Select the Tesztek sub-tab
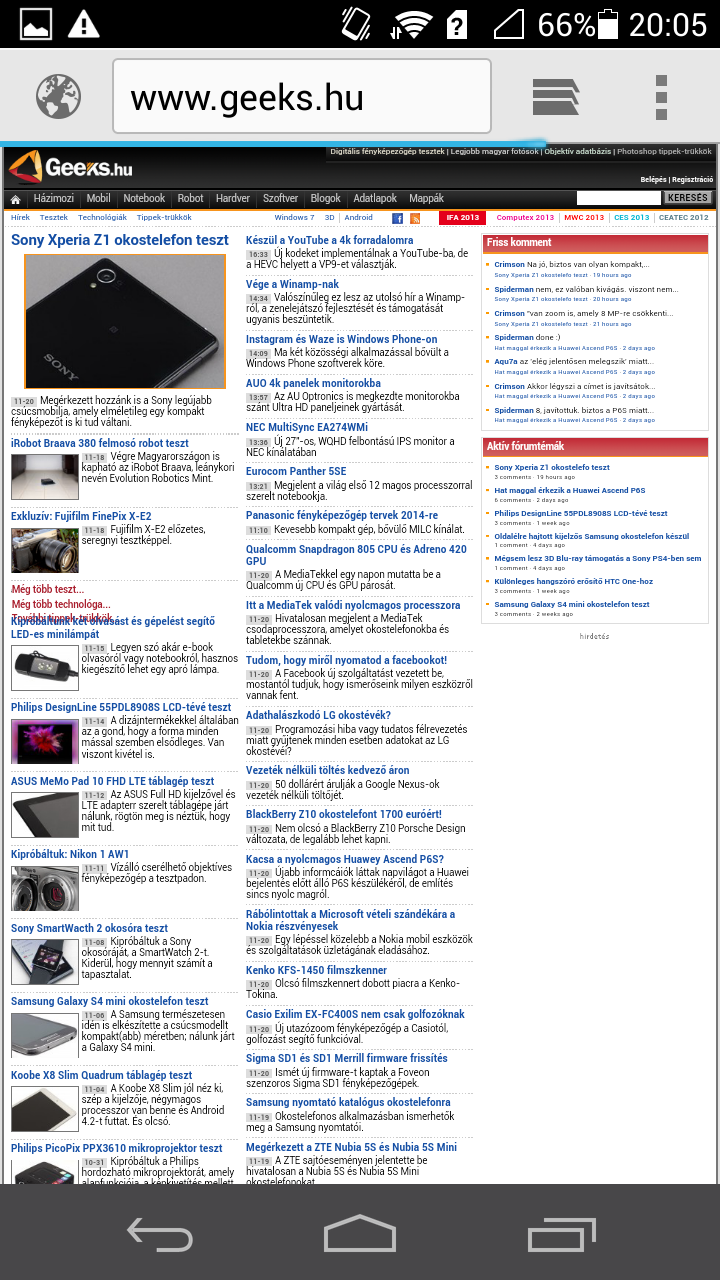The height and width of the screenshot is (1280, 720). (54, 218)
